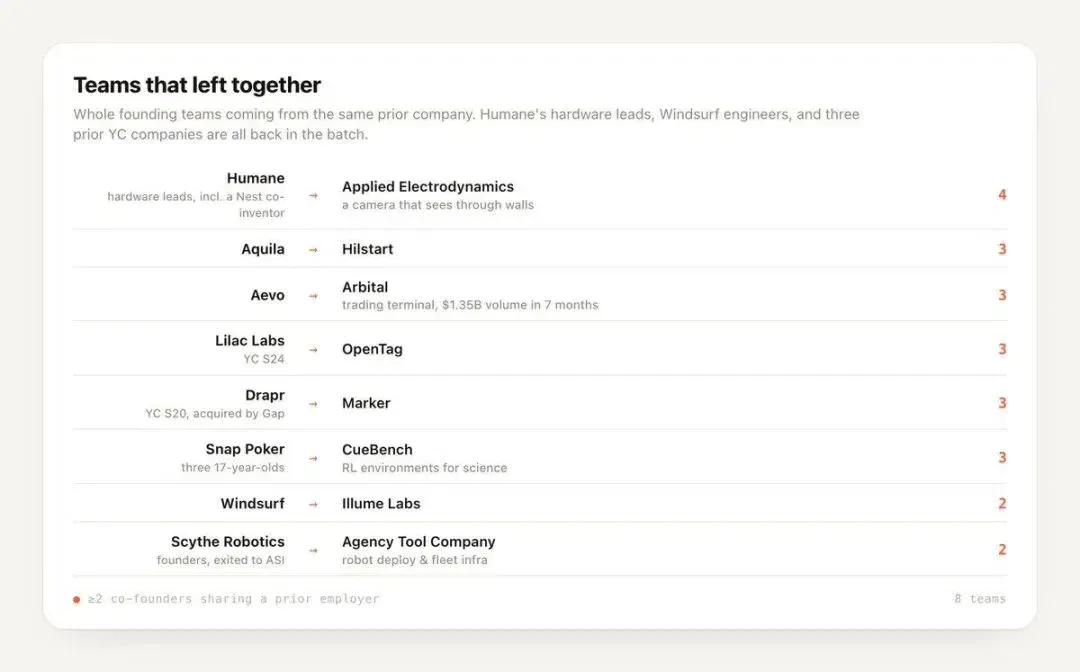Image resolution: width=1080 pixels, height=672 pixels.
Task: Select the Drapr prior company name
Action: (x=264, y=395)
